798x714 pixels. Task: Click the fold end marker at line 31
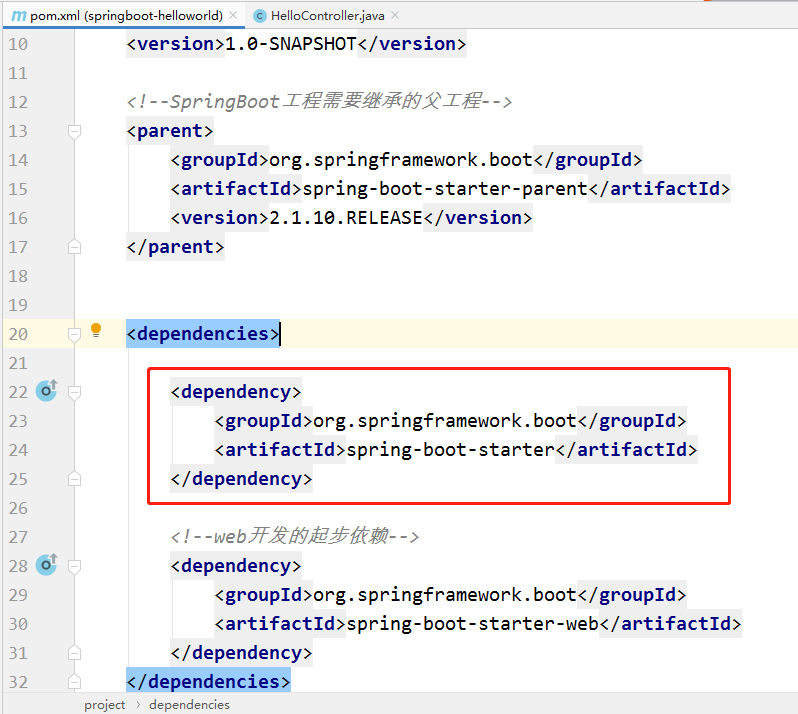coord(74,653)
